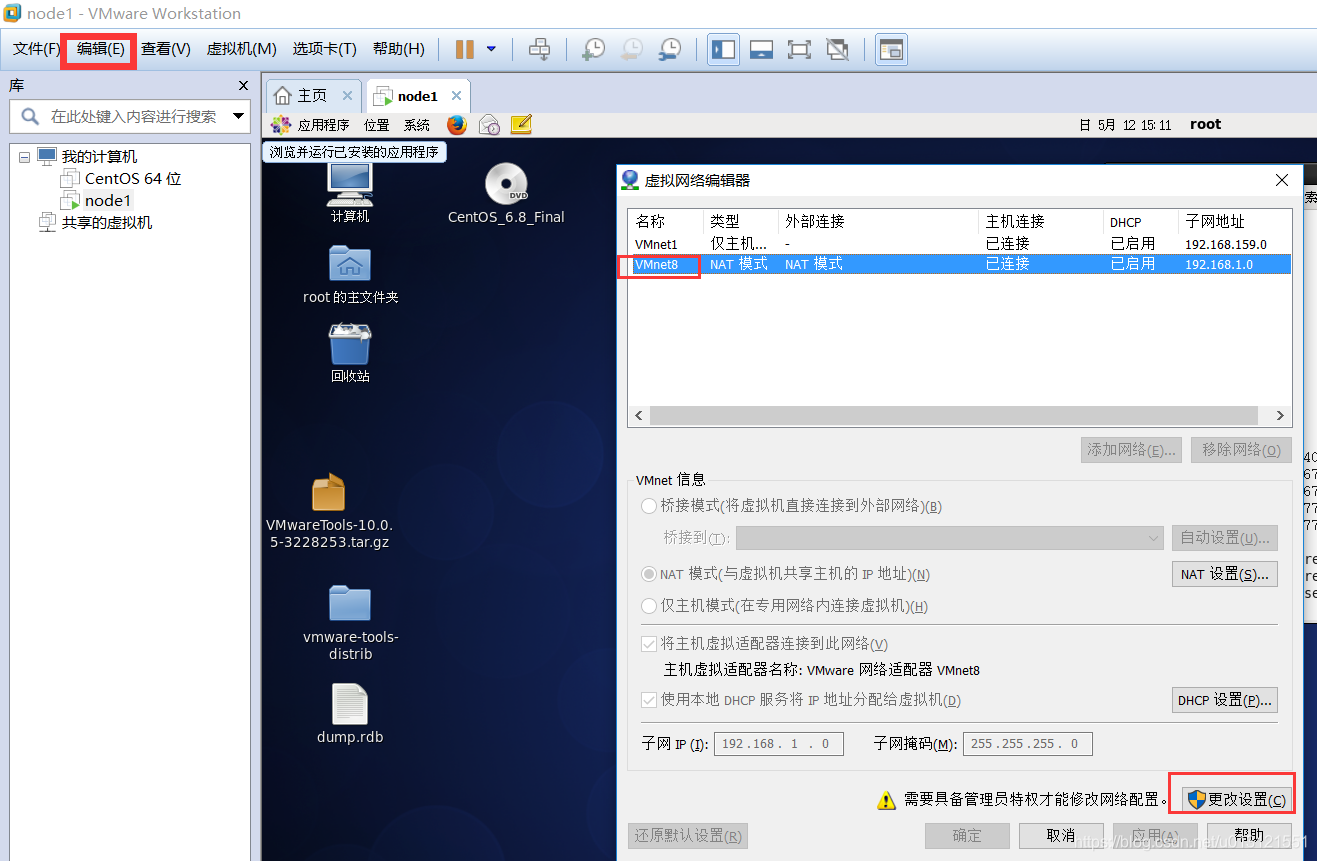Select CentOS 64 位 virtual machine

(133, 179)
